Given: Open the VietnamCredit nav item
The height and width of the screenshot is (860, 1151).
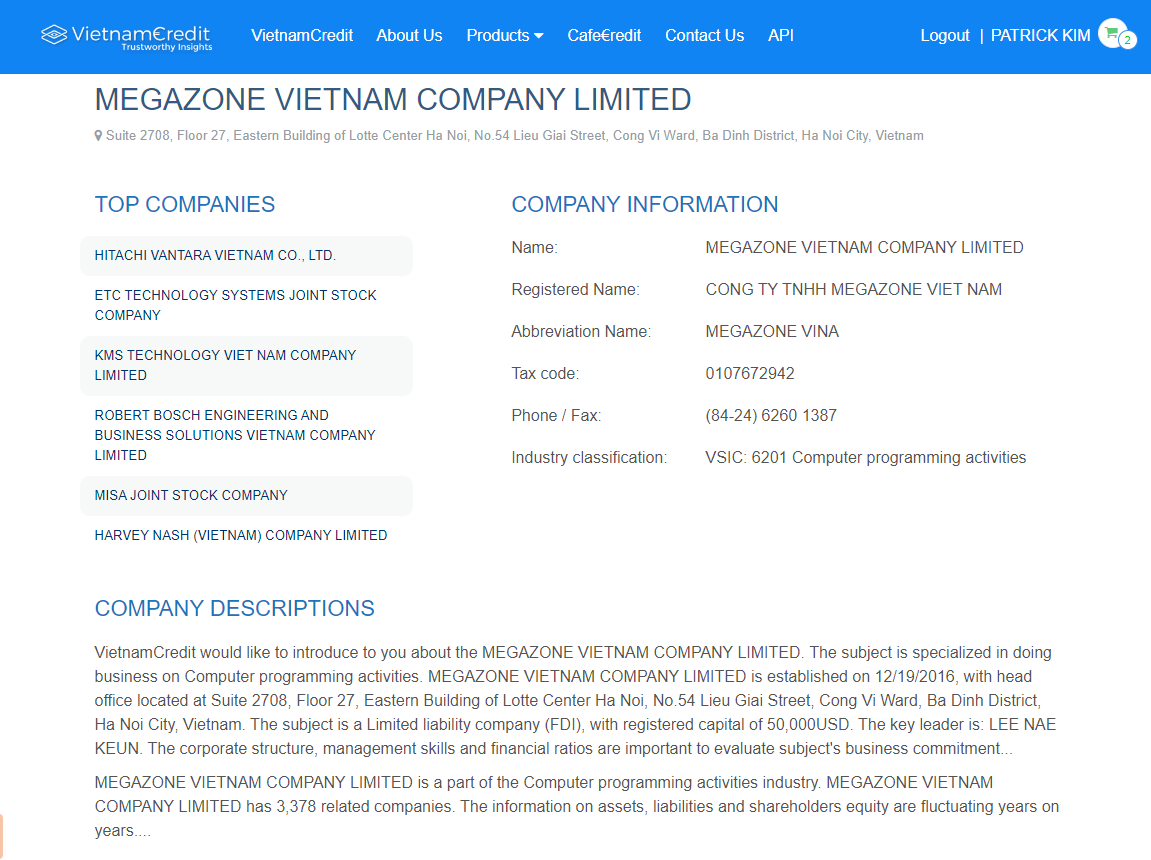Looking at the screenshot, I should click(x=302, y=35).
